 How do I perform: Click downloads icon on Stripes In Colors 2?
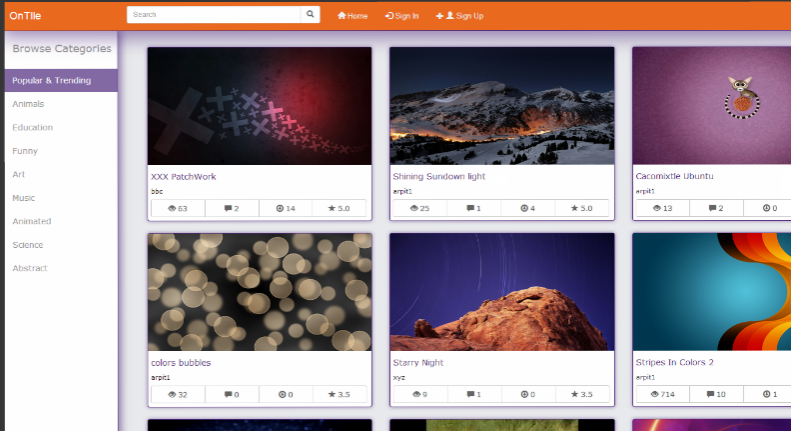point(766,394)
